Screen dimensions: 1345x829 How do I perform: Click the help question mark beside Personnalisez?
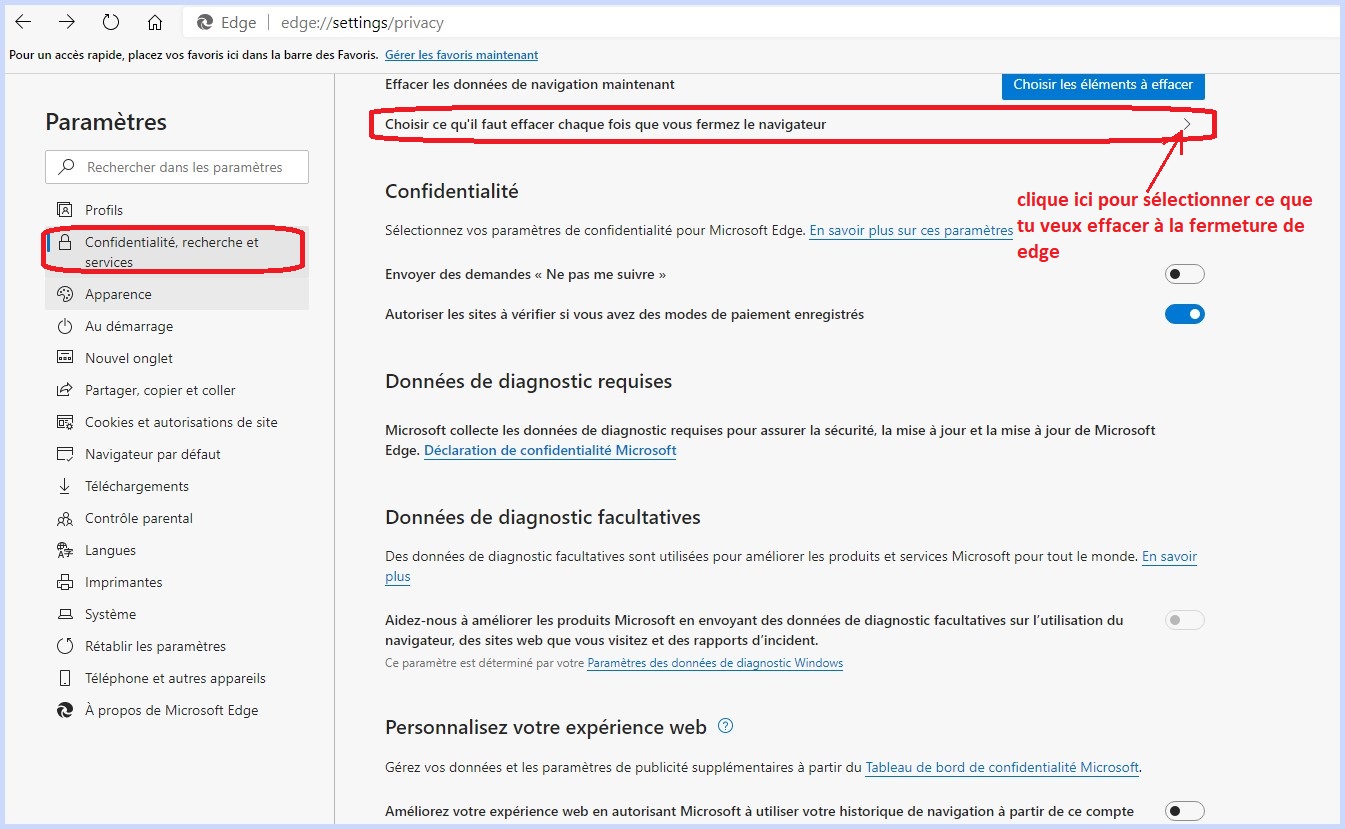click(726, 726)
